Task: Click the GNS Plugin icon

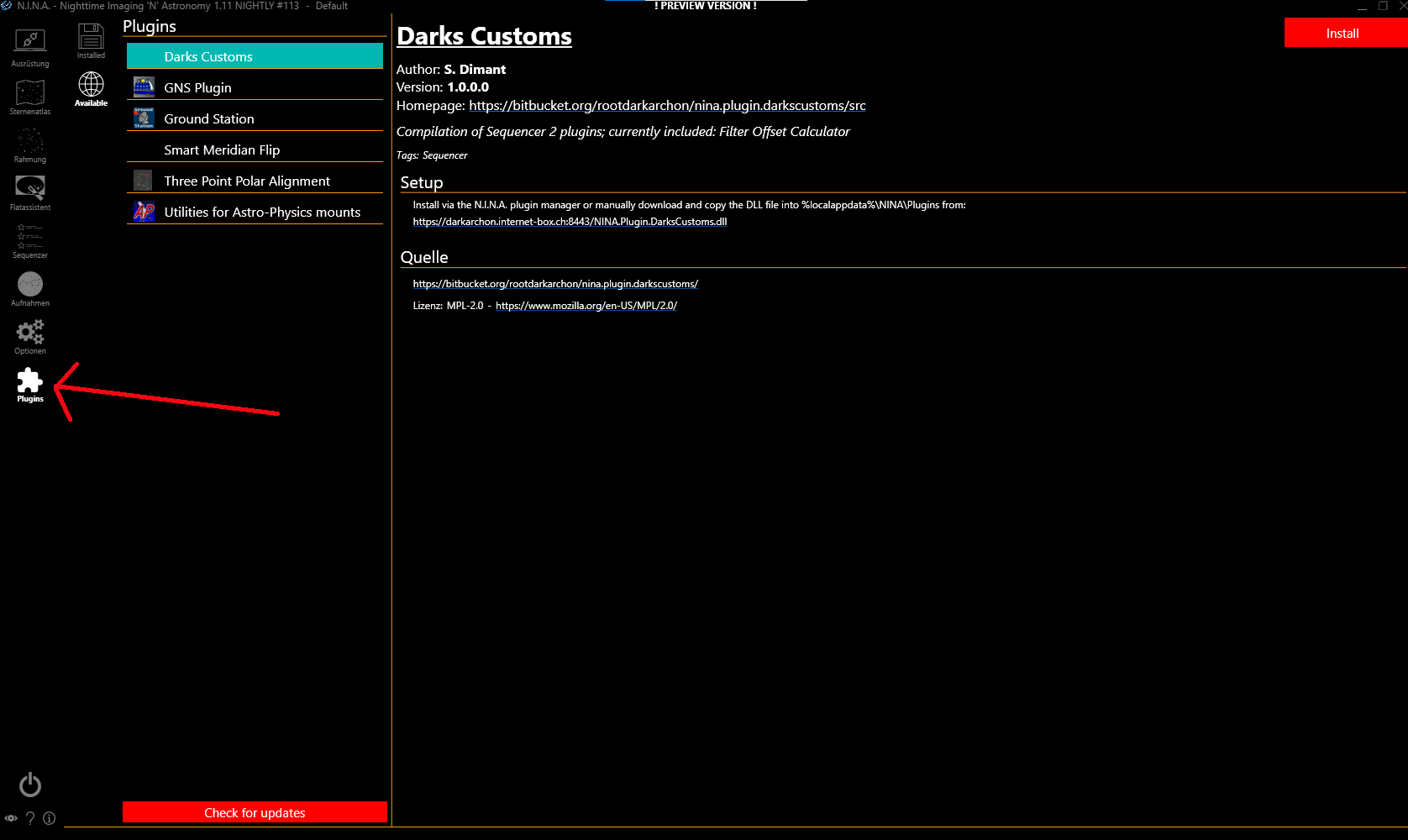Action: [144, 87]
